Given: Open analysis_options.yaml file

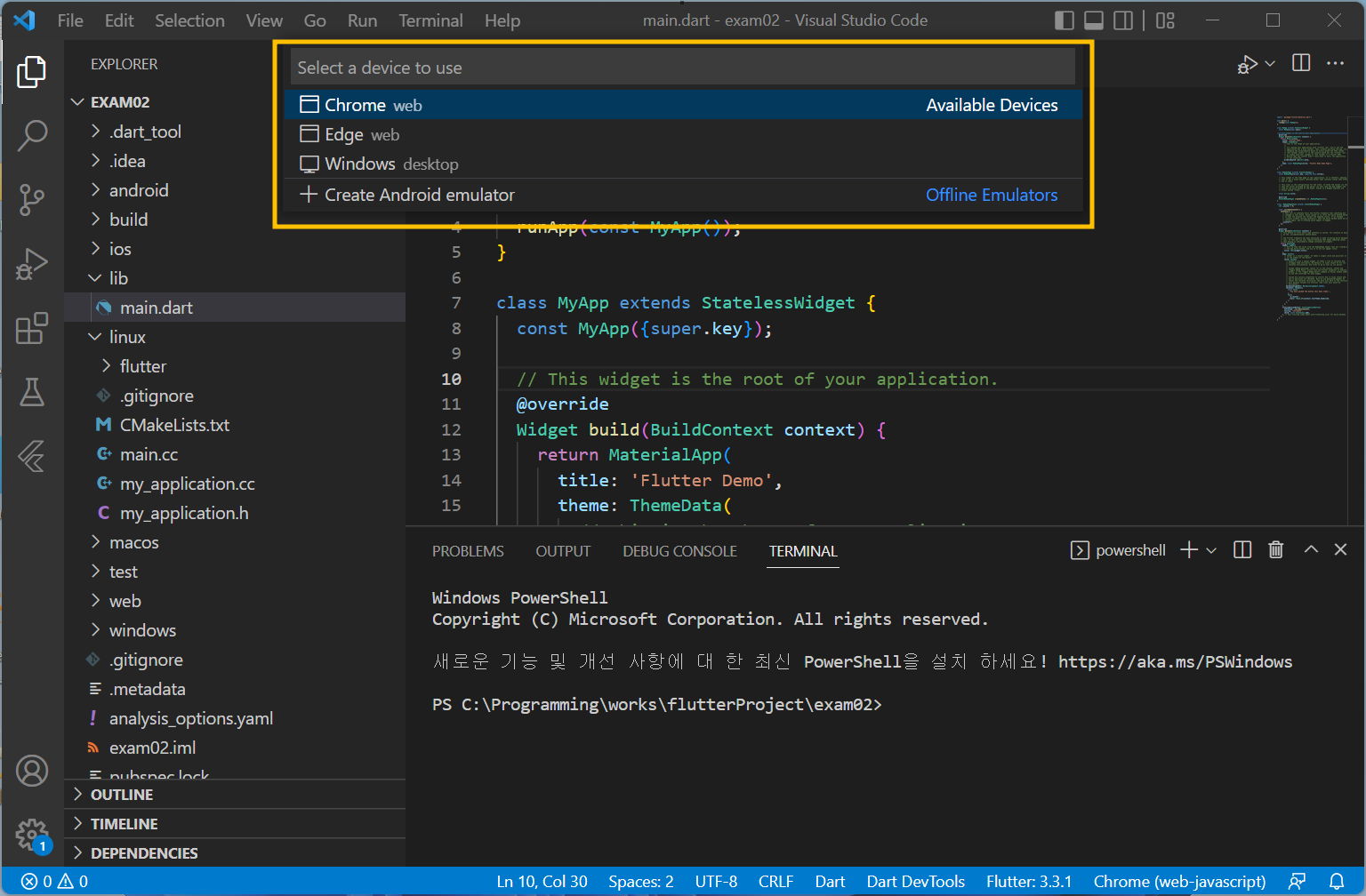Looking at the screenshot, I should click(235, 718).
